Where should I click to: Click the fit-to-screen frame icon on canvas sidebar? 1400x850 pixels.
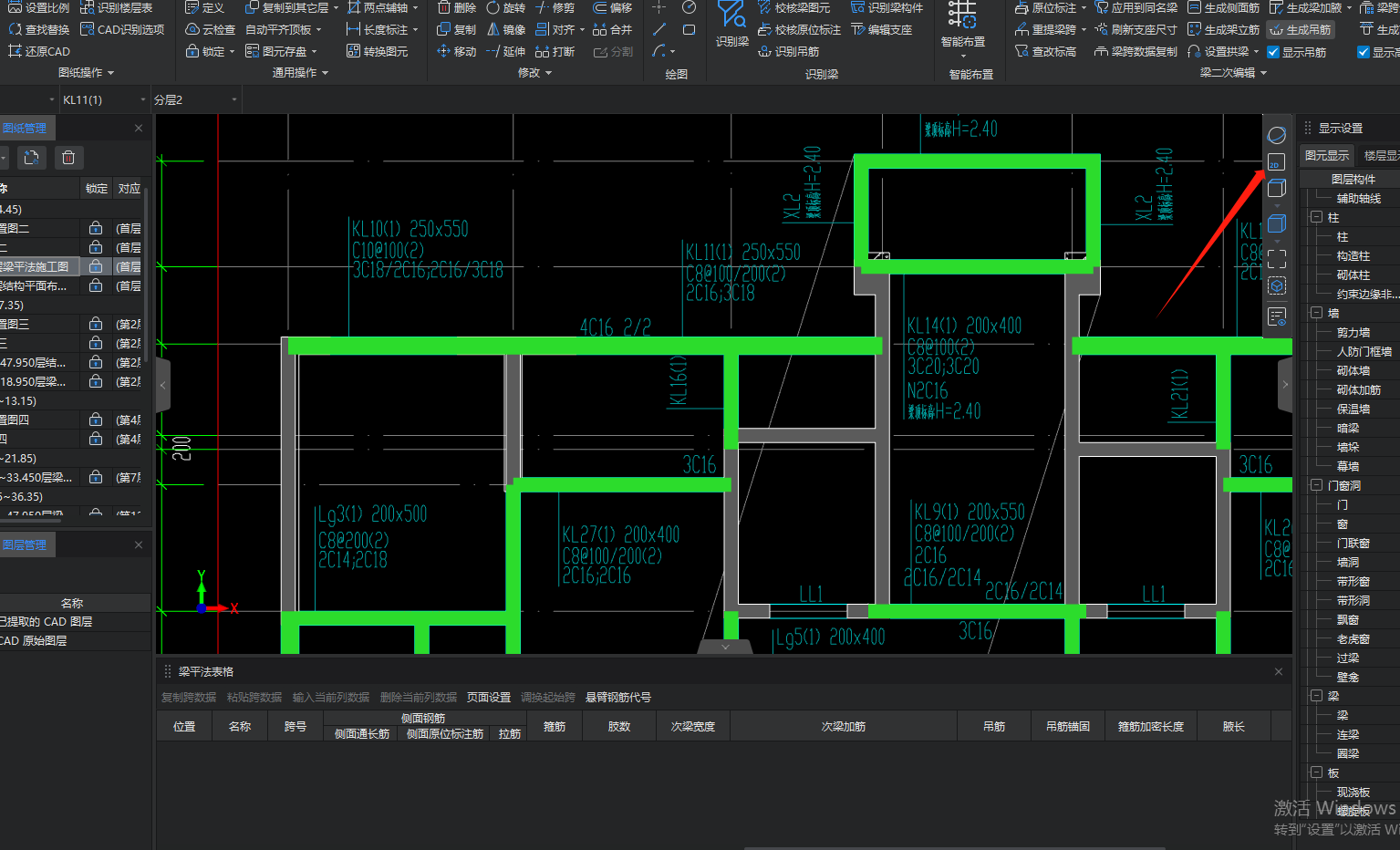[x=1277, y=259]
